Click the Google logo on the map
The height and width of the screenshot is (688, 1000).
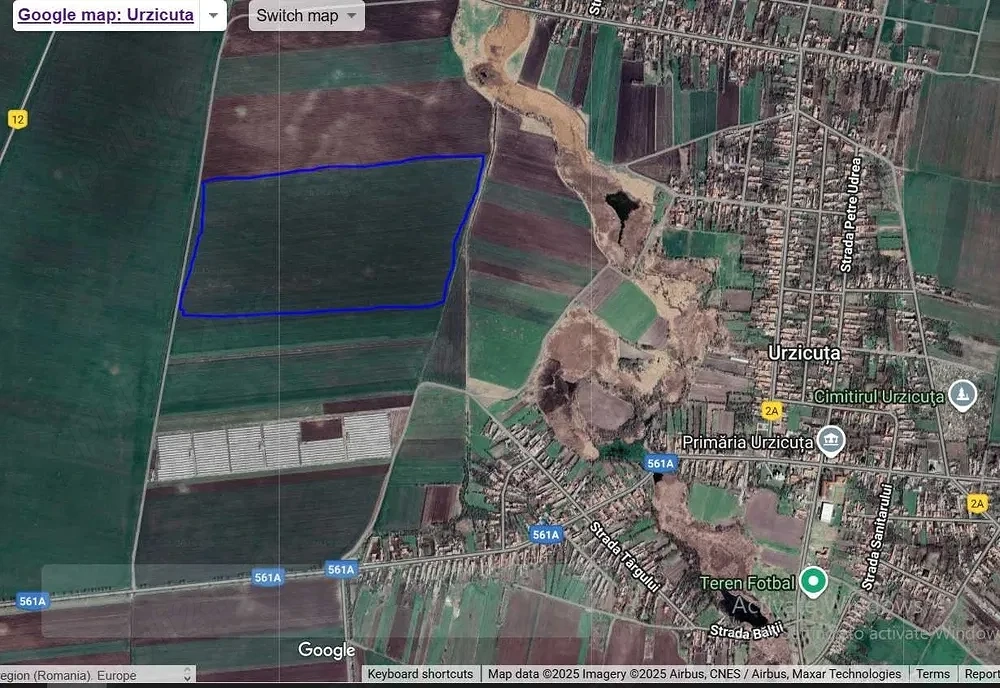327,650
